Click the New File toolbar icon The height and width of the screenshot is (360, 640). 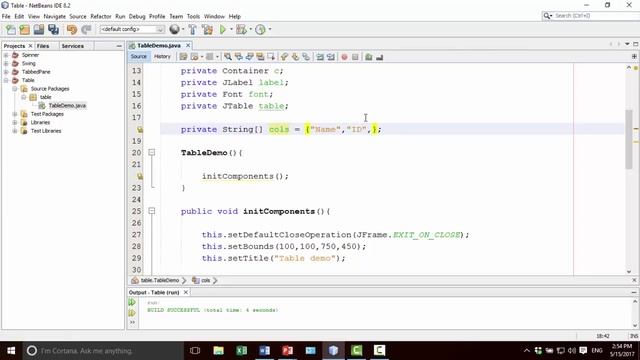[x=10, y=29]
